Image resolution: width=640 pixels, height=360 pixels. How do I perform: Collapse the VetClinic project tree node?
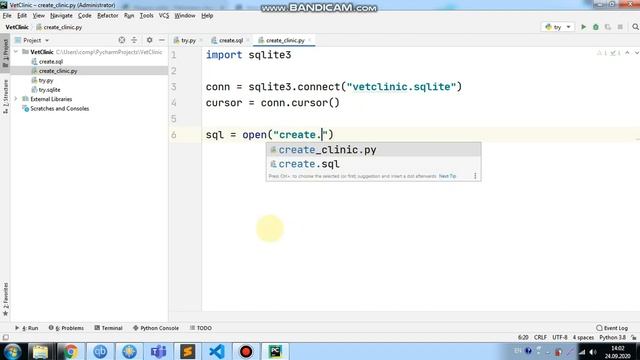click(x=16, y=52)
